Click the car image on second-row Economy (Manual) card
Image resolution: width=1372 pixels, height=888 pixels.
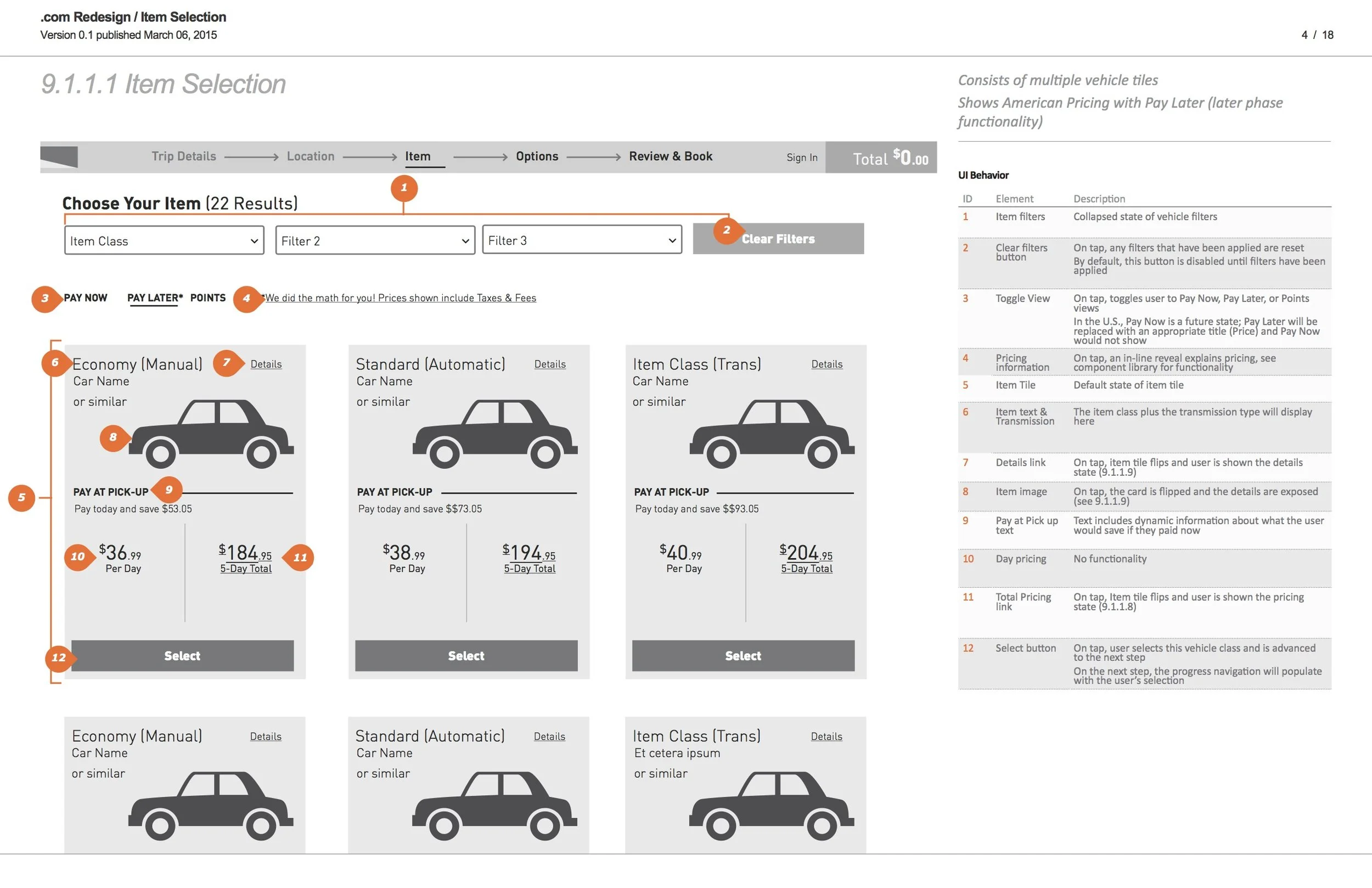[x=211, y=806]
